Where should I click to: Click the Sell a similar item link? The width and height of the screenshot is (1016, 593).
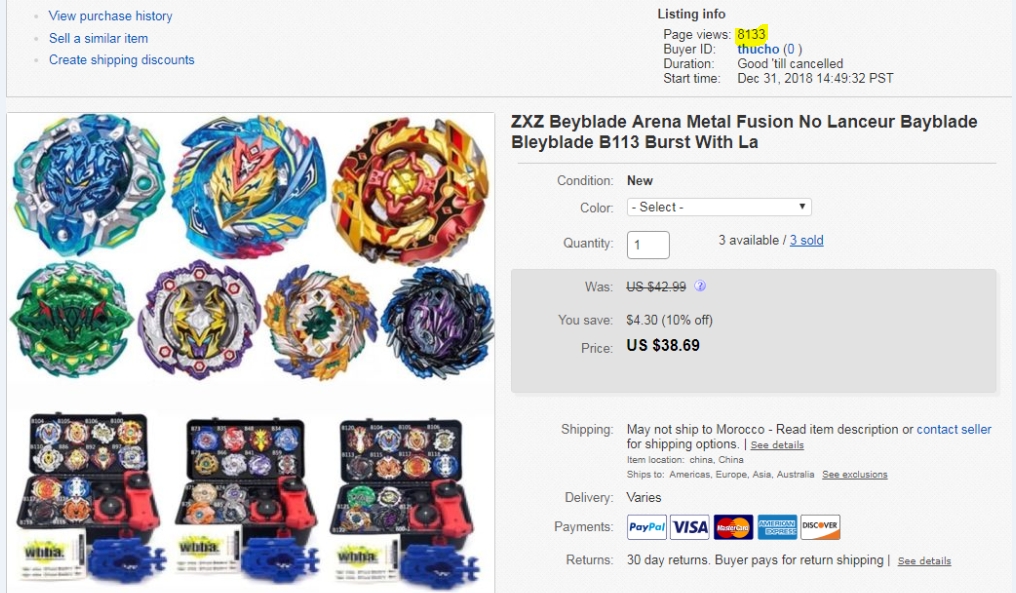(100, 38)
